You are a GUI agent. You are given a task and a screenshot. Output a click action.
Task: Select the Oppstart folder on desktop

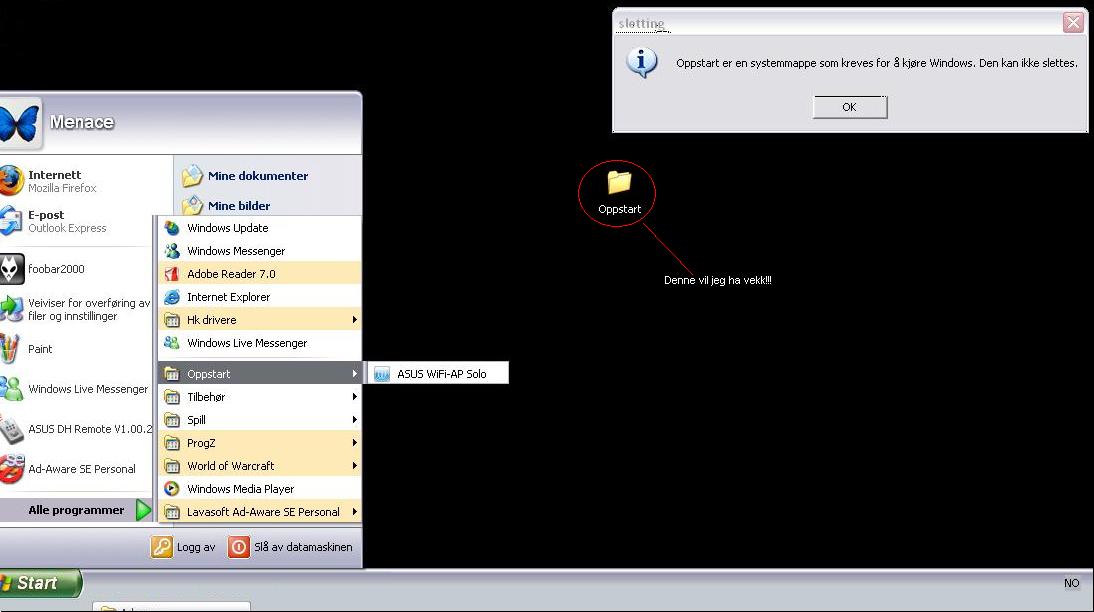(619, 191)
